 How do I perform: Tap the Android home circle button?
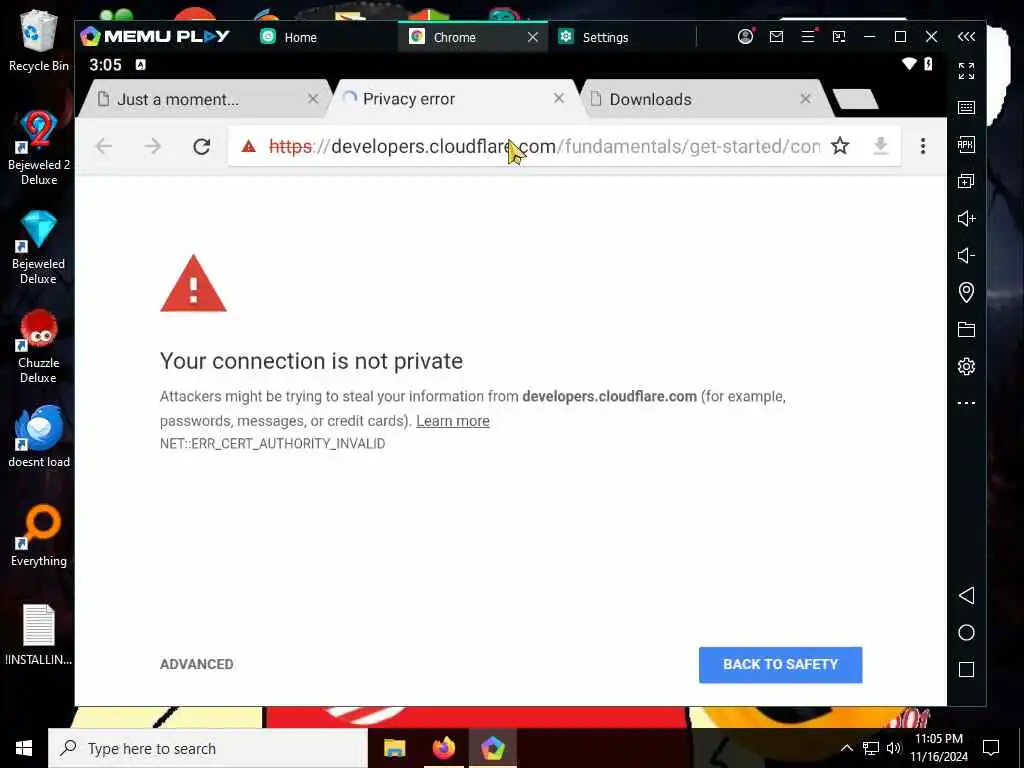(x=966, y=632)
